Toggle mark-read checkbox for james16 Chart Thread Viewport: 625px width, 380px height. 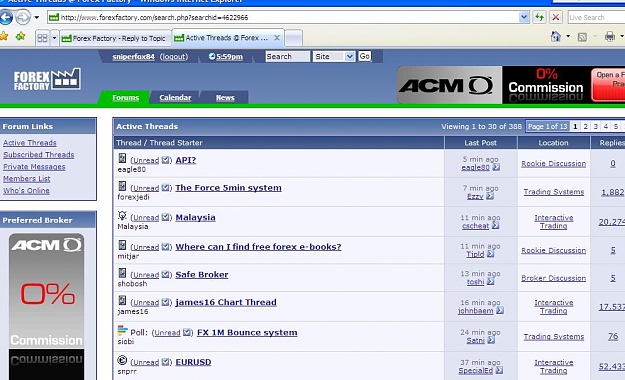pos(165,302)
